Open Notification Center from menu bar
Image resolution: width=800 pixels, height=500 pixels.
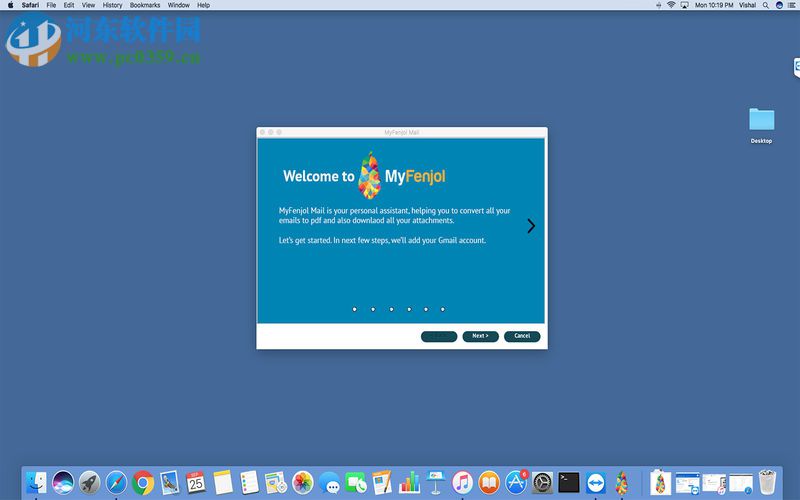pyautogui.click(x=792, y=5)
